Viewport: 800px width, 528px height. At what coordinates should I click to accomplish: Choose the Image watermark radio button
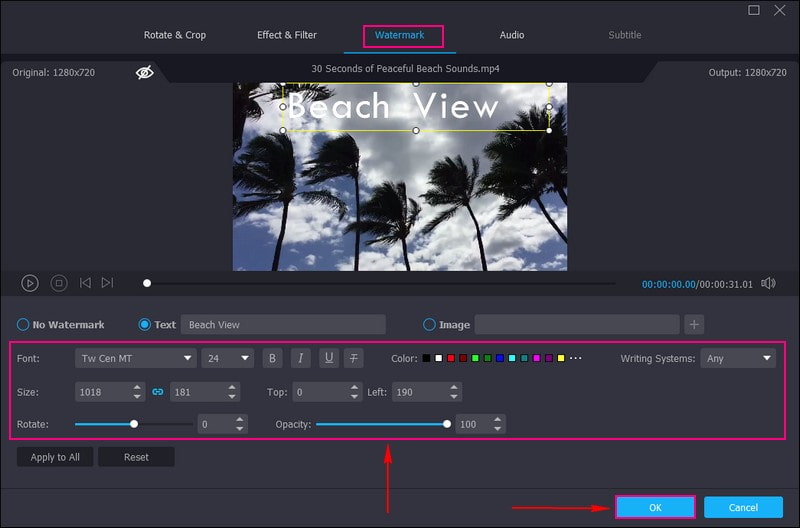tap(430, 325)
